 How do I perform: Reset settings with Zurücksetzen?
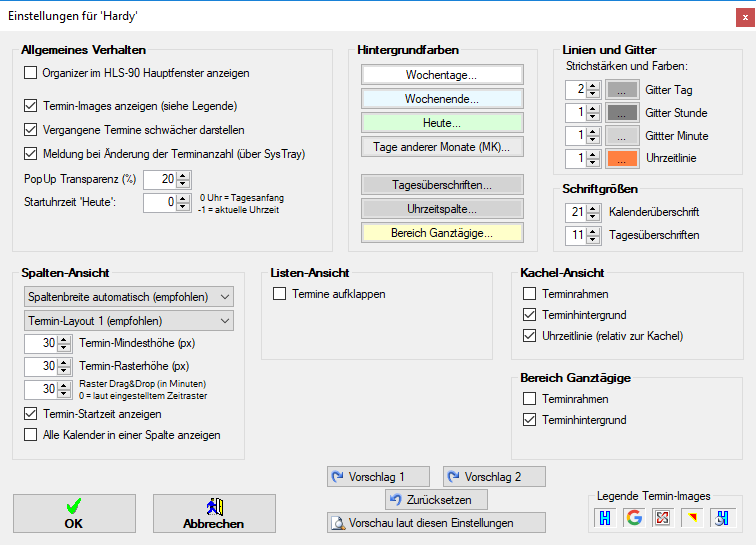tap(436, 499)
